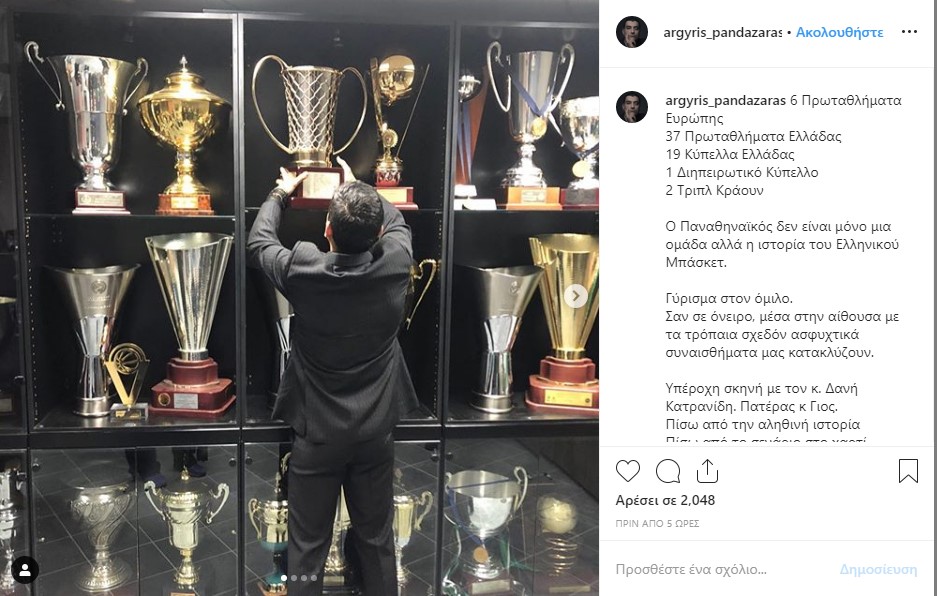This screenshot has width=937, height=596.
Task: Jump to second carousel indicator dot
Action: (x=294, y=578)
